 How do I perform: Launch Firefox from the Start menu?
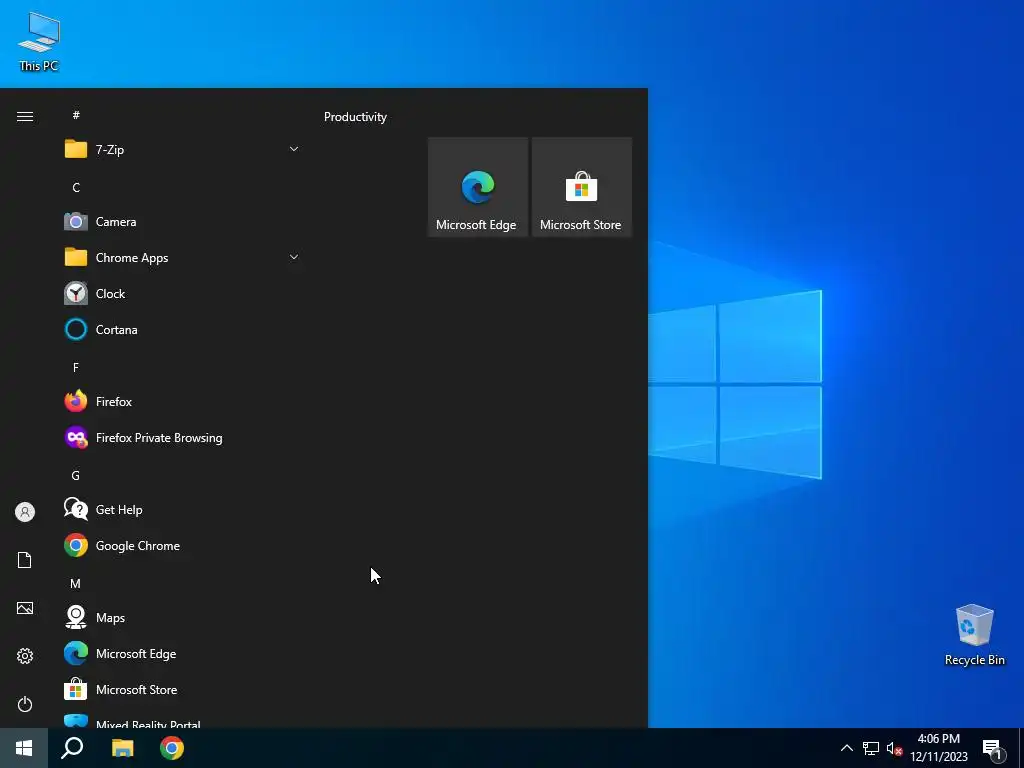click(182, 402)
